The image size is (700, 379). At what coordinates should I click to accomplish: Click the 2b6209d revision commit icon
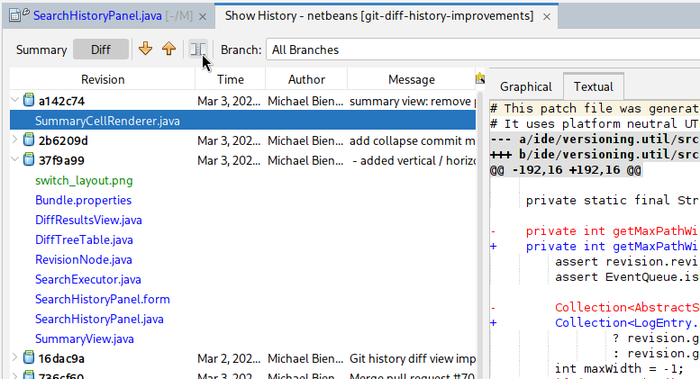(x=29, y=140)
